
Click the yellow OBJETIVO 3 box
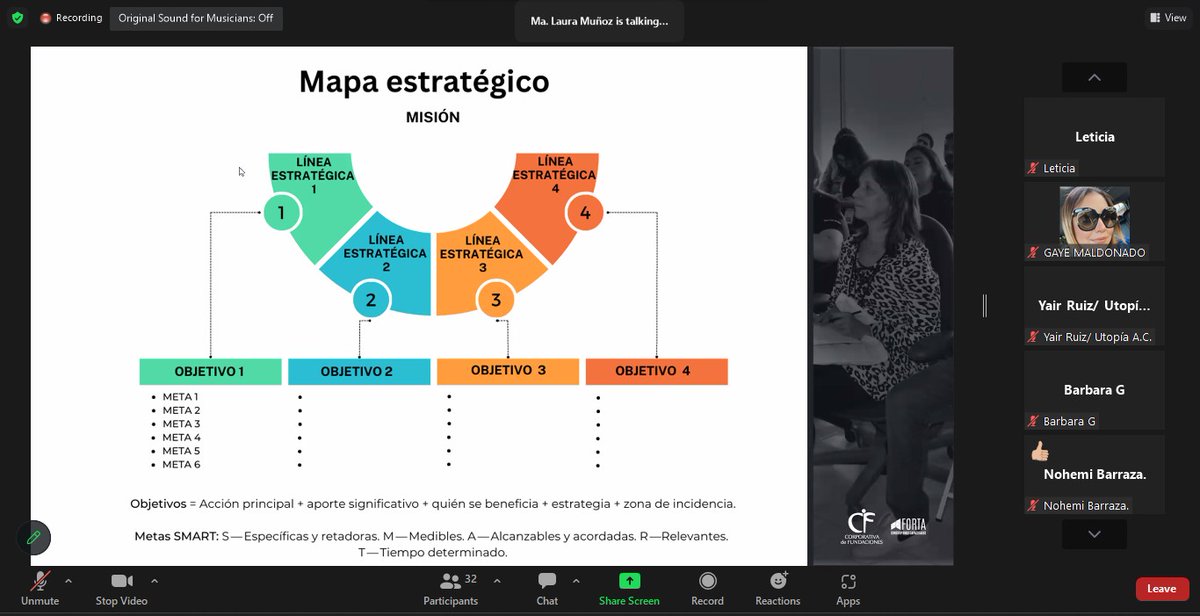coord(508,371)
